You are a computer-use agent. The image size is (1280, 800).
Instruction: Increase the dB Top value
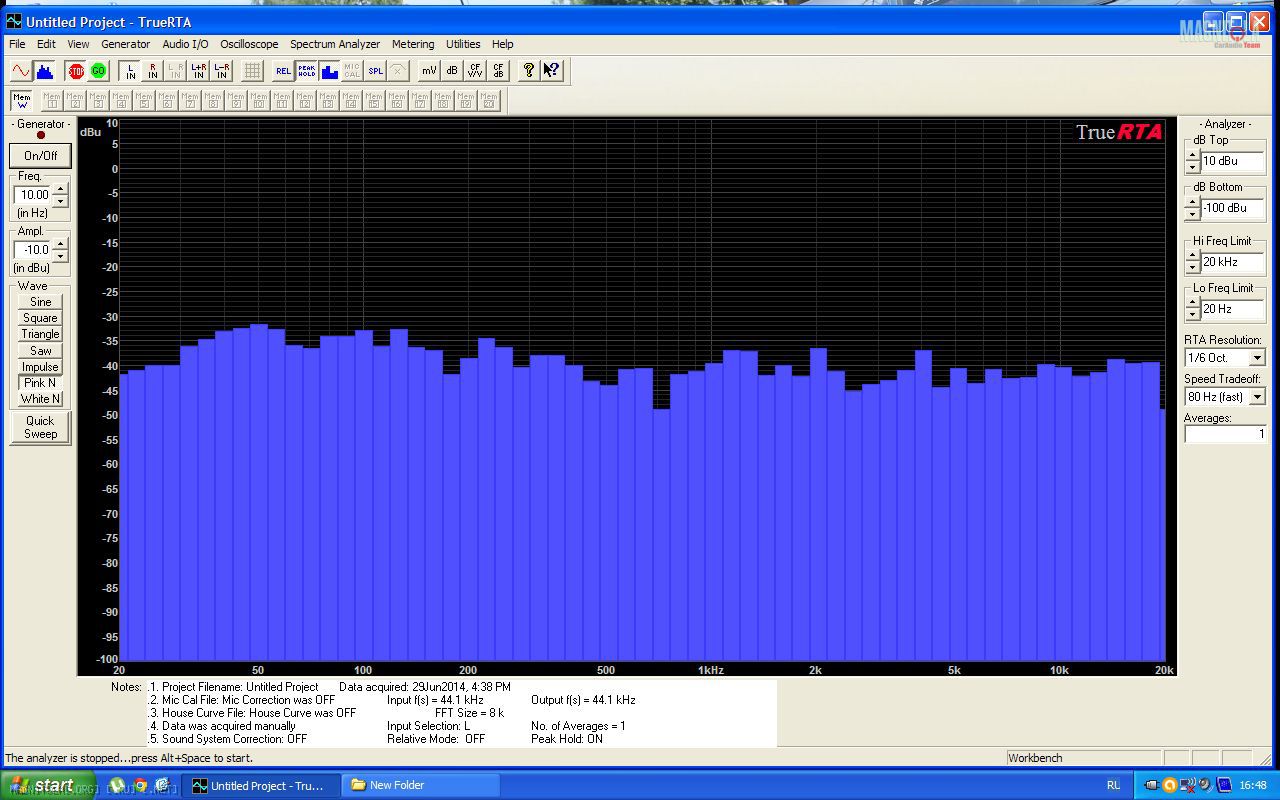(1192, 155)
